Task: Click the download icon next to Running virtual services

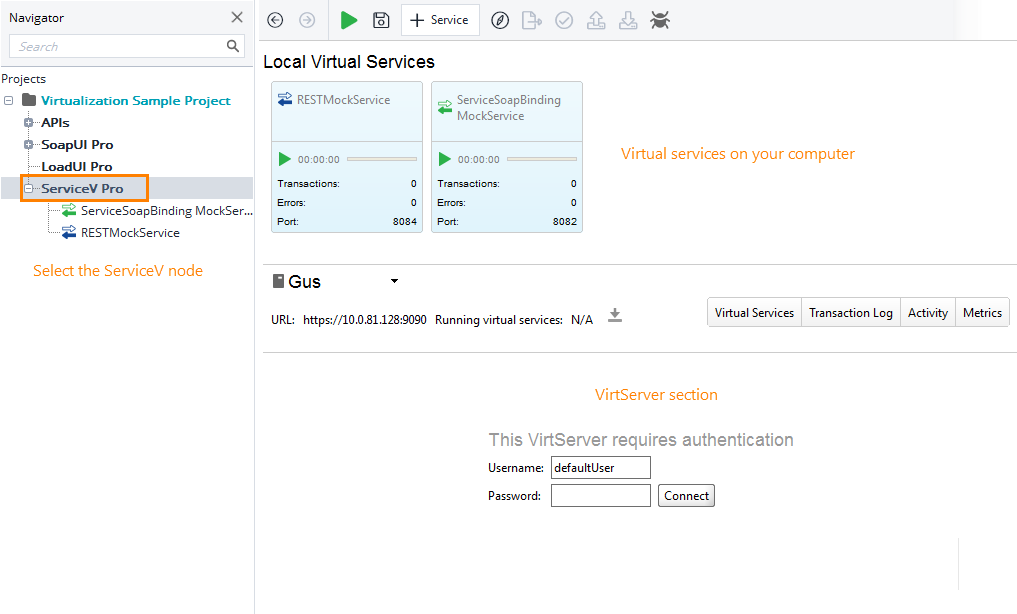Action: 615,316
